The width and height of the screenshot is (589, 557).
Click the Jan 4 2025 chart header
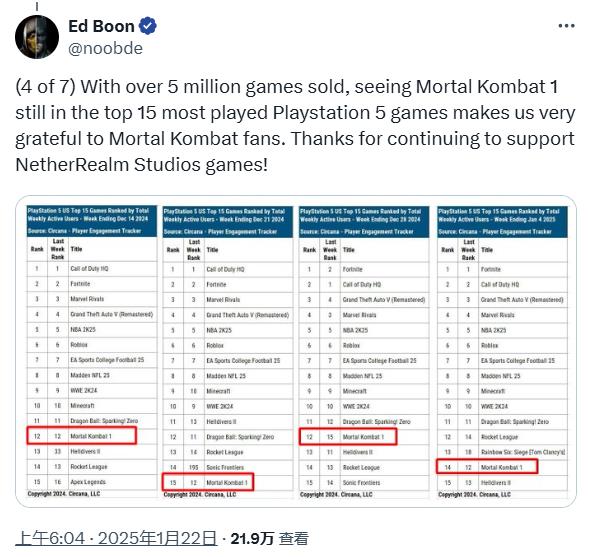click(x=502, y=222)
